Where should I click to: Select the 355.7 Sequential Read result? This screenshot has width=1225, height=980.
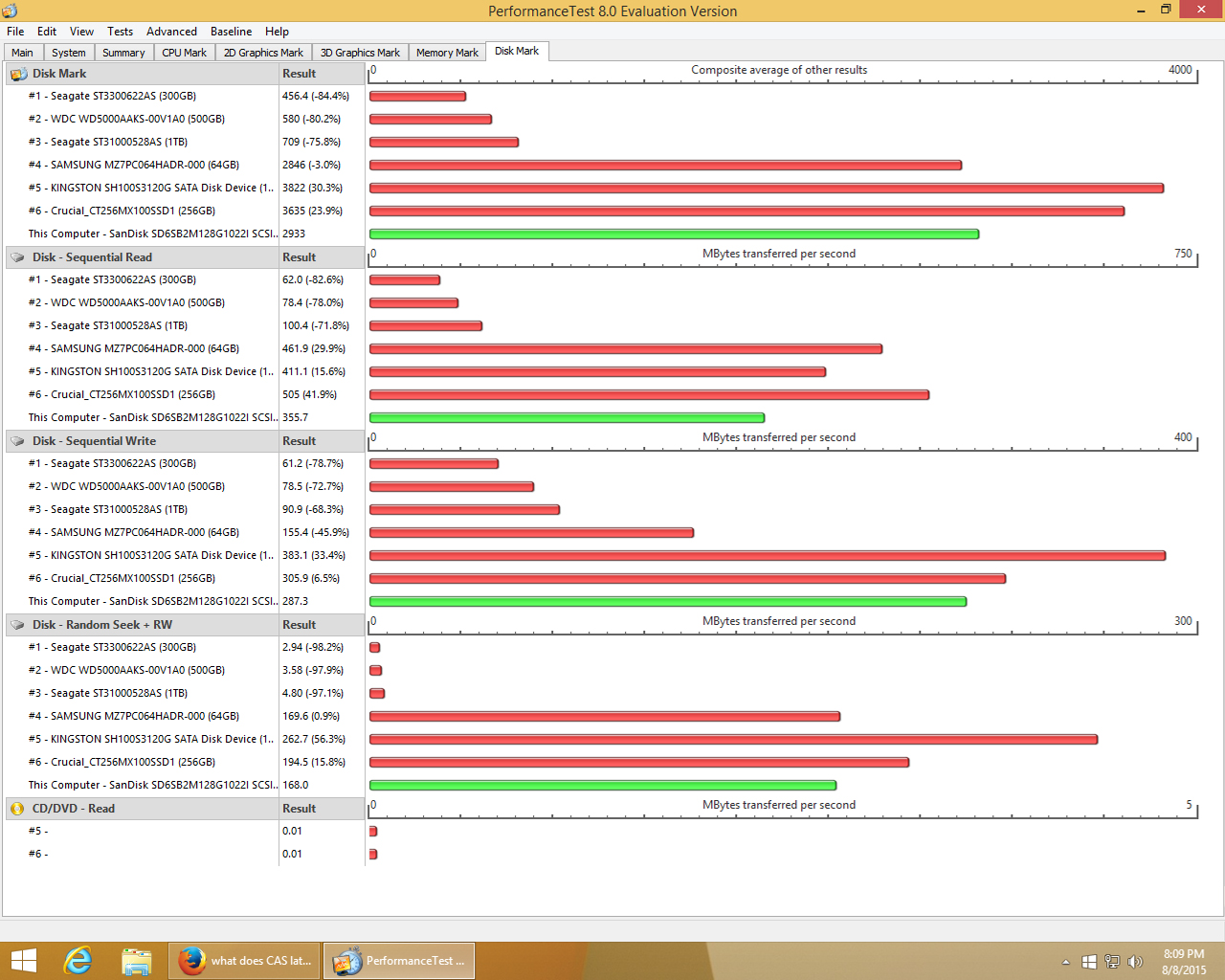point(296,417)
